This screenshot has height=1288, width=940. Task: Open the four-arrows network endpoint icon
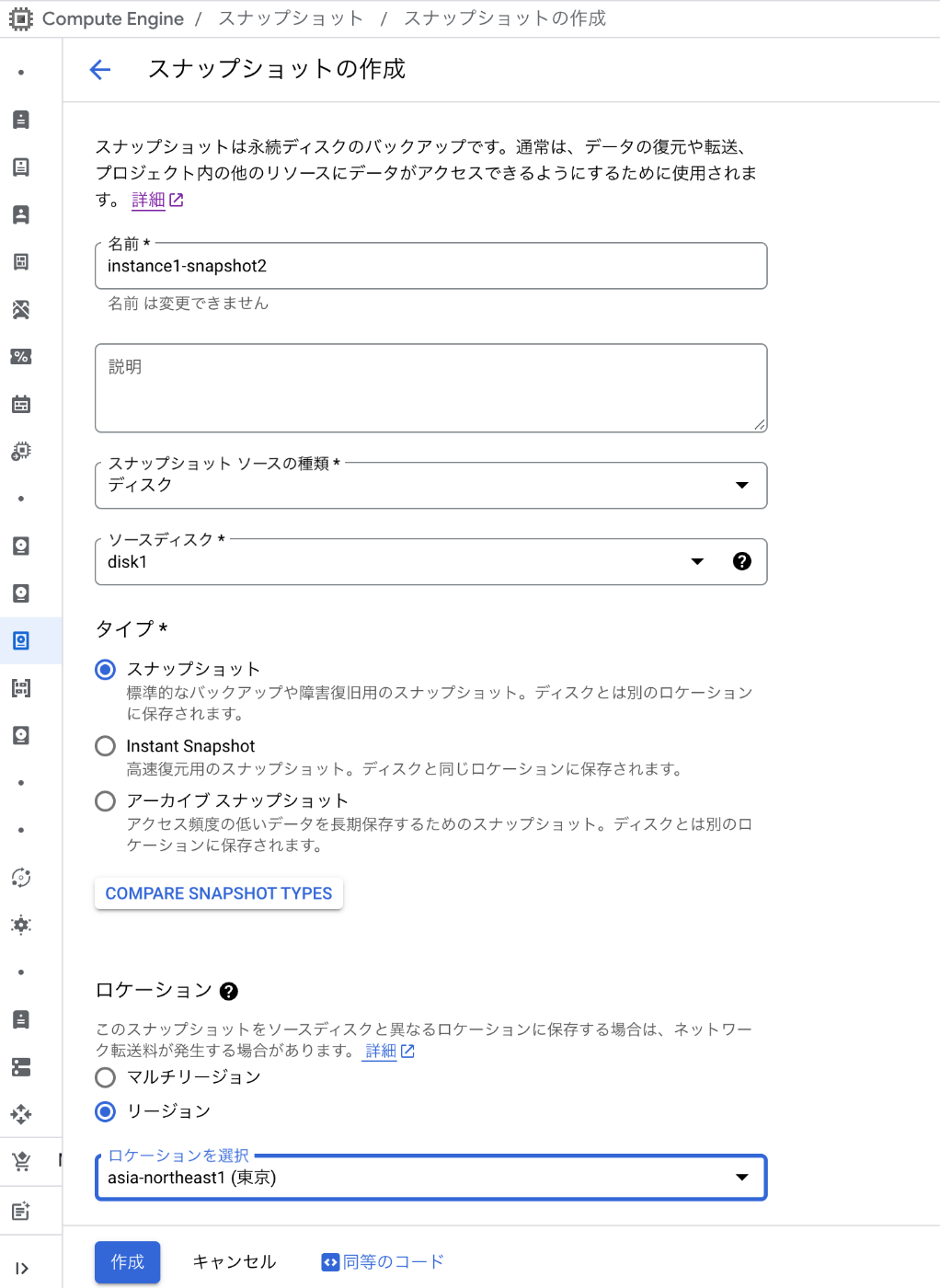point(21,1114)
